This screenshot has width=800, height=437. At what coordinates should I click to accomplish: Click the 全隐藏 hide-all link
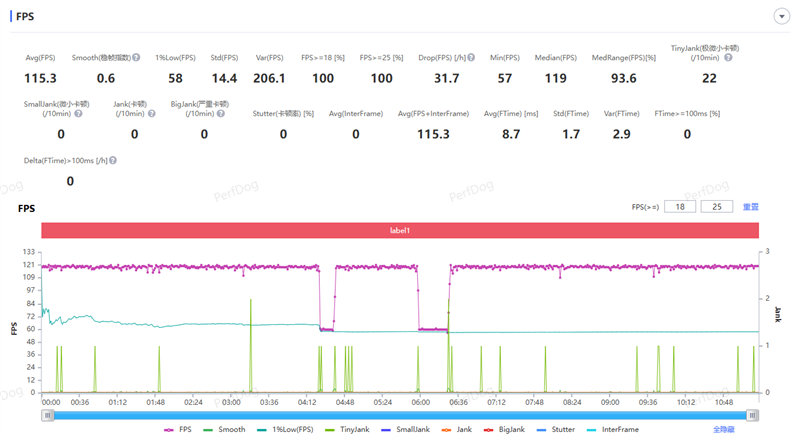[725, 429]
